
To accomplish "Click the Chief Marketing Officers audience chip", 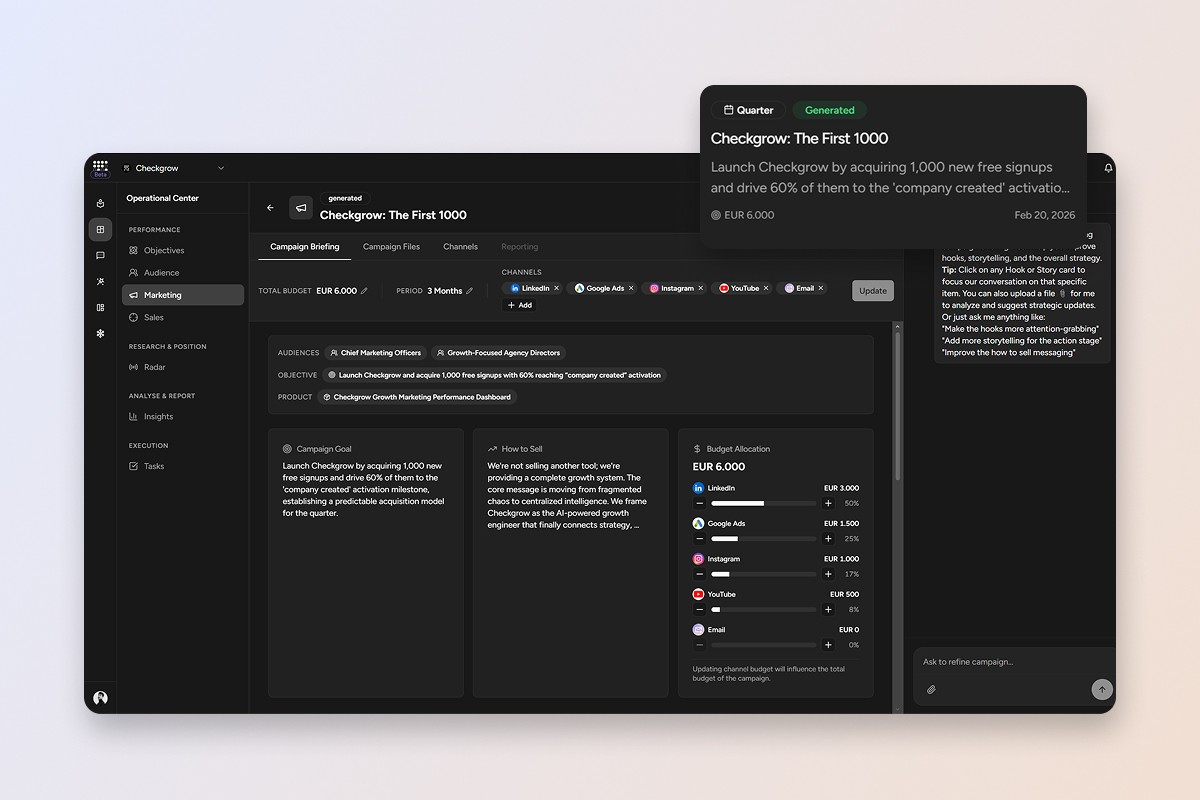I will [375, 353].
